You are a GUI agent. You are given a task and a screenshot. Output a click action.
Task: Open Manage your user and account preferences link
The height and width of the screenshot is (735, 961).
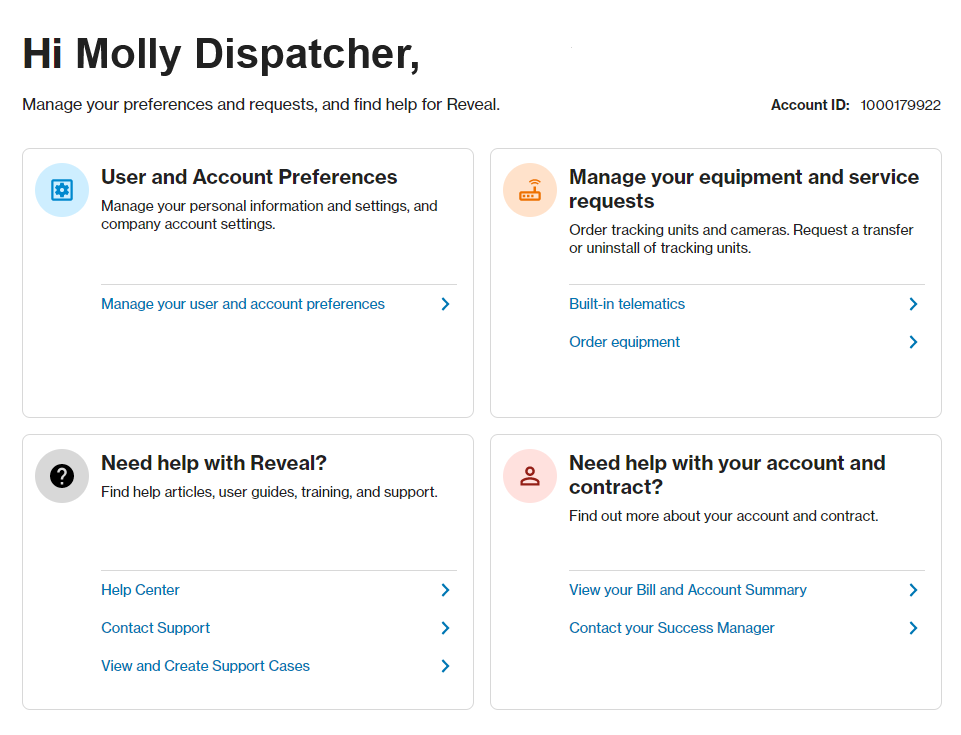[243, 304]
